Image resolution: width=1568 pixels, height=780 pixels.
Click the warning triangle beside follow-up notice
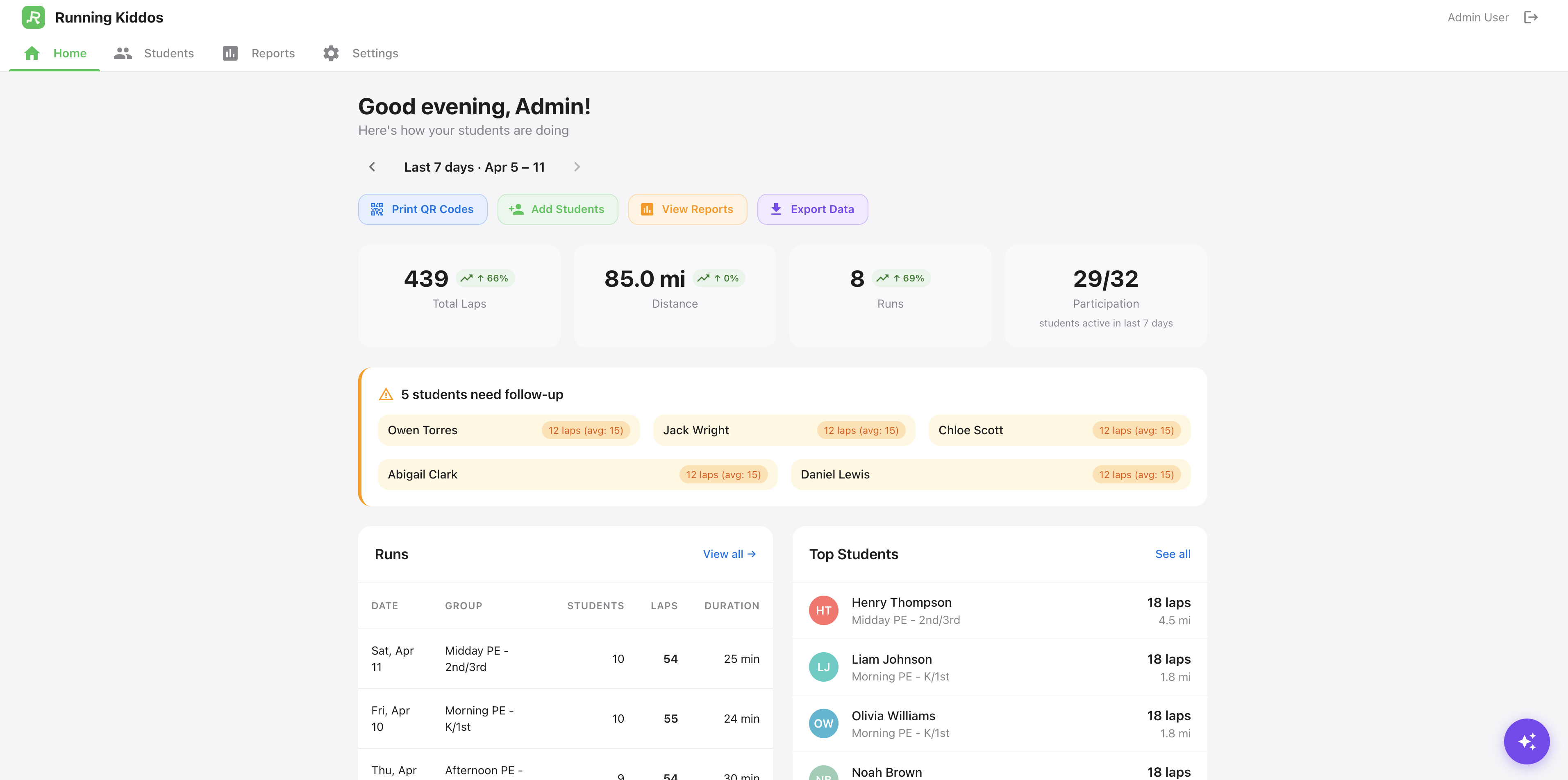[x=386, y=394]
